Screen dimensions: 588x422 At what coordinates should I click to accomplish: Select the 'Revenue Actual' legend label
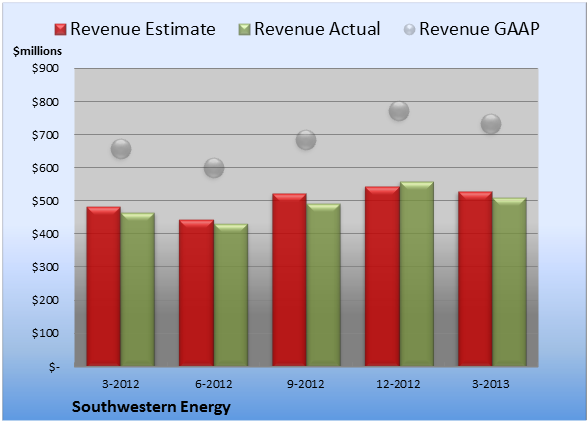(x=317, y=29)
